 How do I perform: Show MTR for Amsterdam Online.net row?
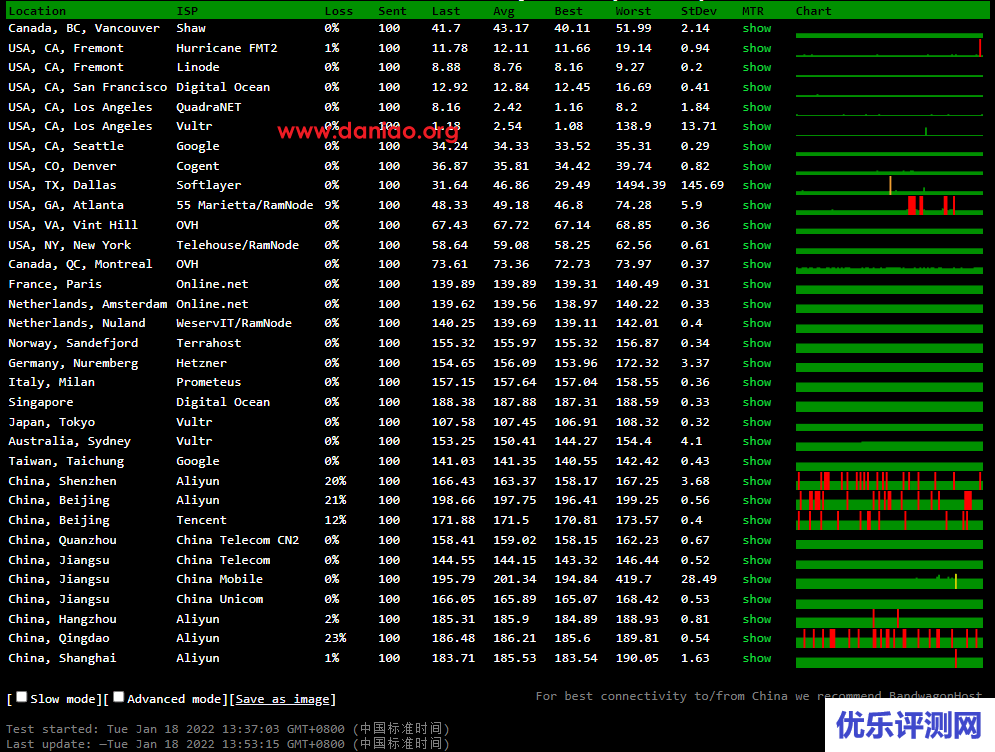pyautogui.click(x=757, y=303)
